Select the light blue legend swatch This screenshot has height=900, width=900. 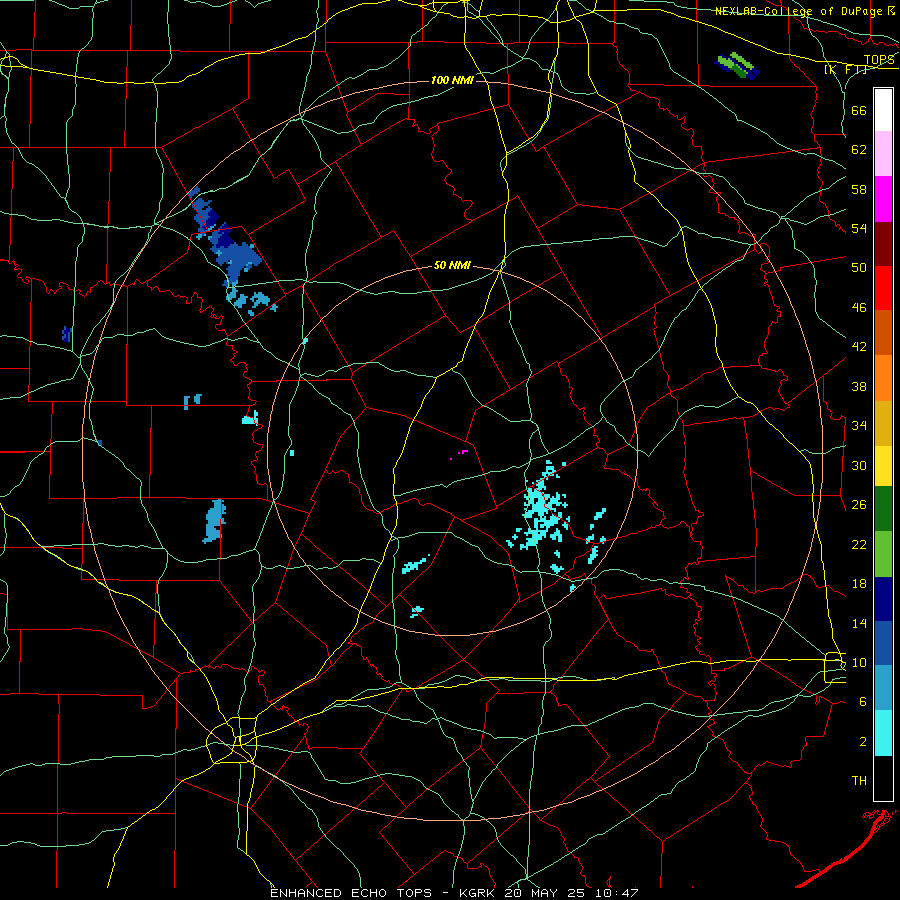[x=883, y=687]
